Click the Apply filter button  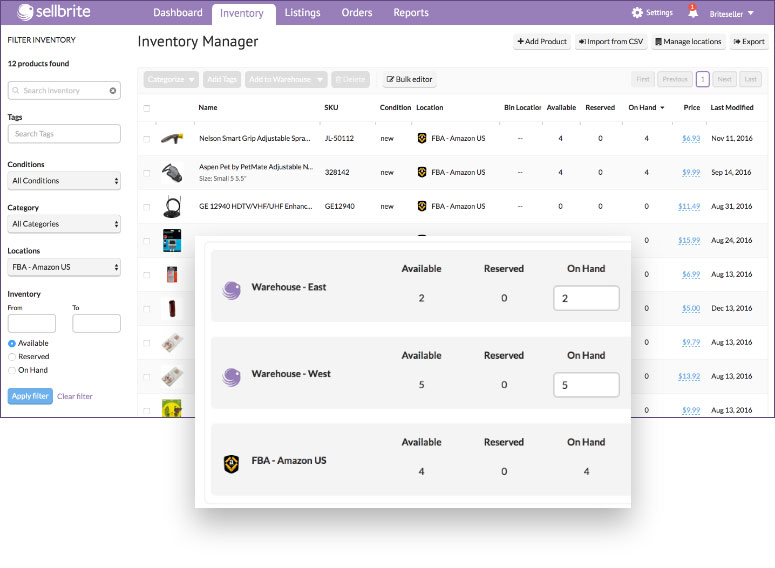30,396
